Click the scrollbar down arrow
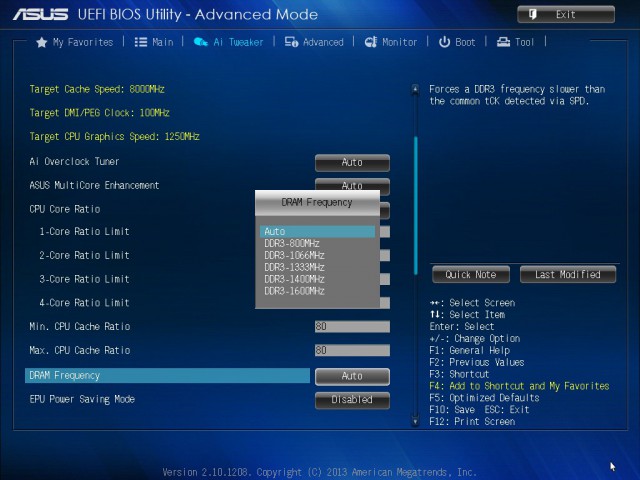This screenshot has height=480, width=640. click(x=415, y=421)
